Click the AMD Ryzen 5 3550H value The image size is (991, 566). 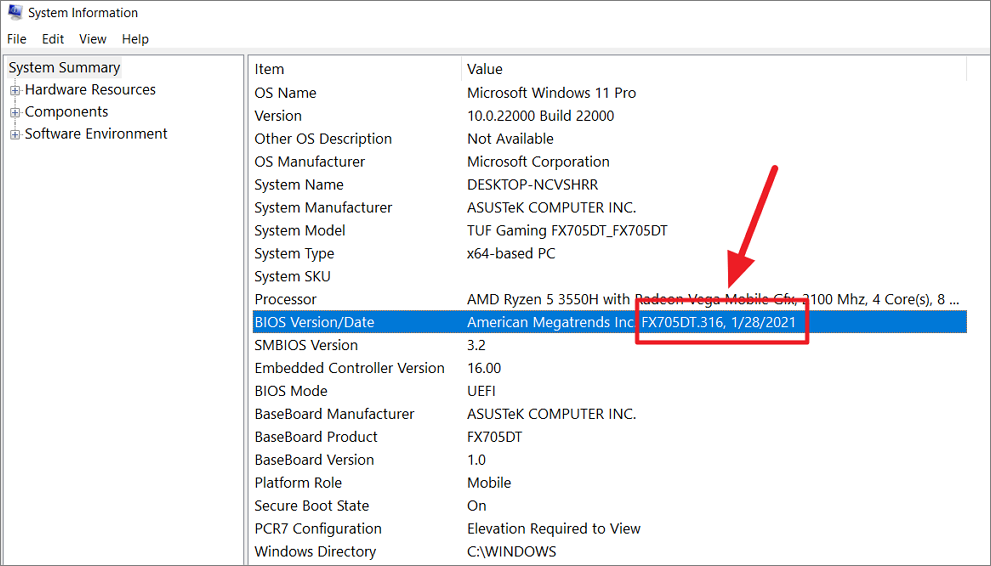(x=714, y=299)
